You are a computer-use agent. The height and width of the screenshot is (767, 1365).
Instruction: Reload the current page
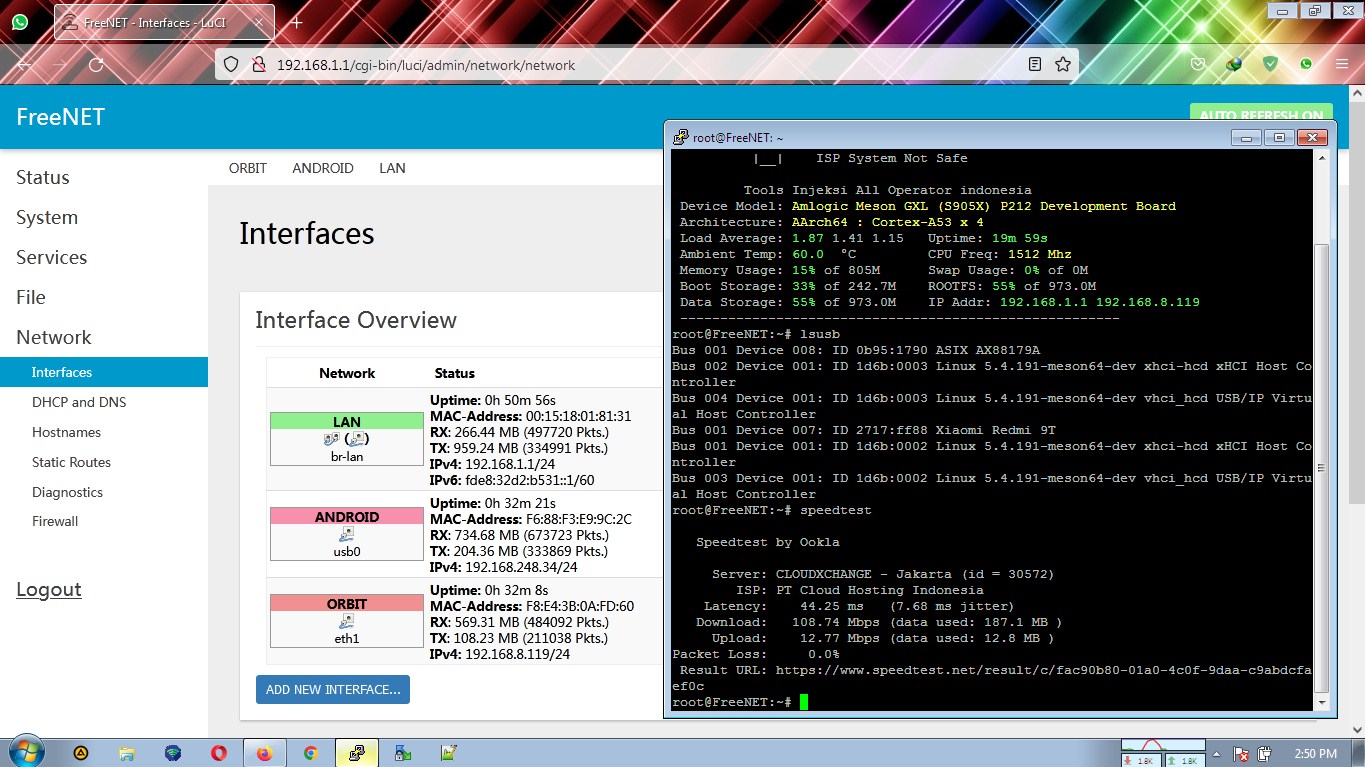coord(96,64)
